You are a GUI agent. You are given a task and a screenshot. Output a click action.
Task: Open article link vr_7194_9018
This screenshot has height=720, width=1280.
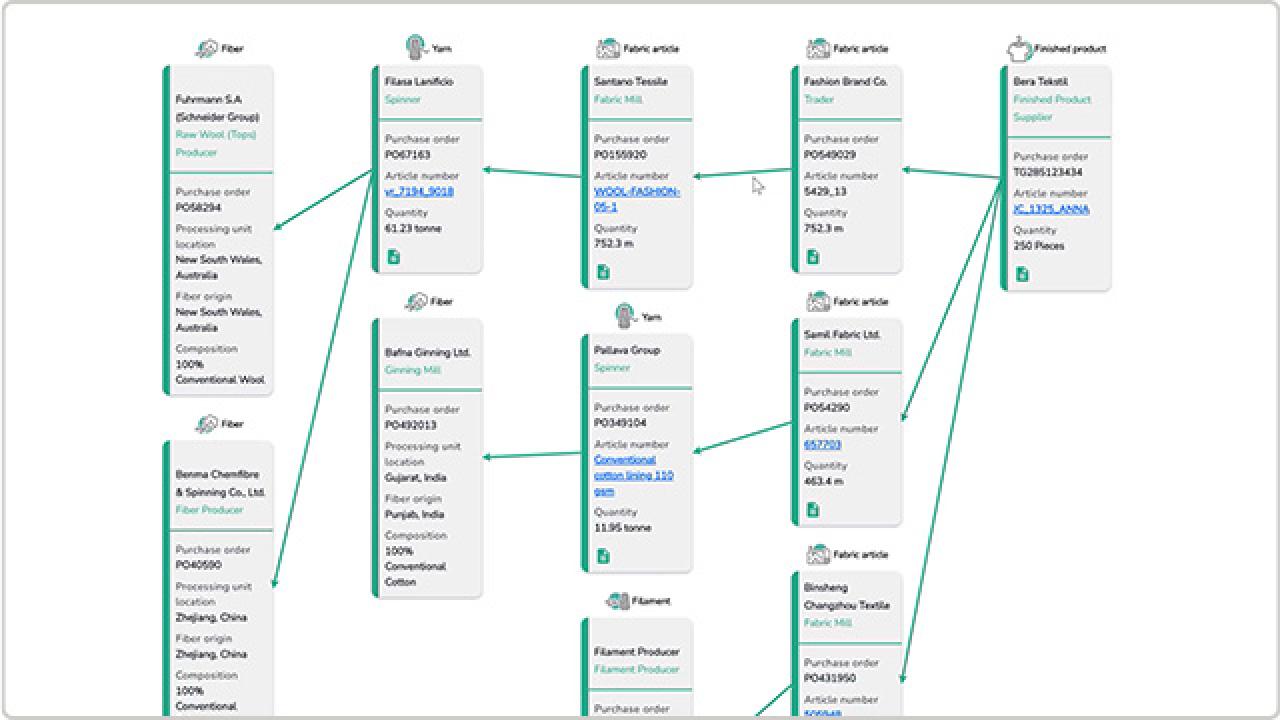419,191
